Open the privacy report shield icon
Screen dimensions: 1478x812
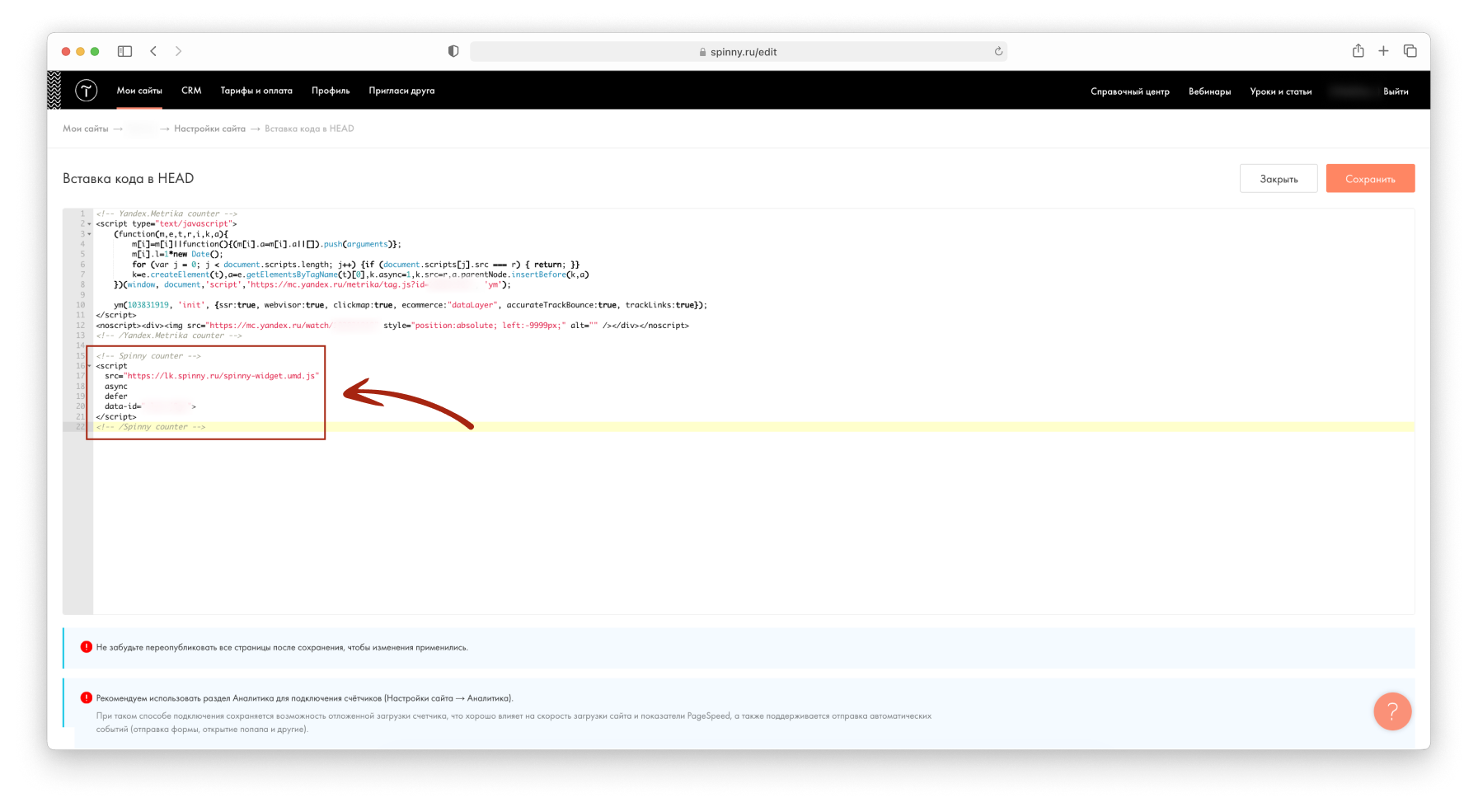pyautogui.click(x=453, y=51)
